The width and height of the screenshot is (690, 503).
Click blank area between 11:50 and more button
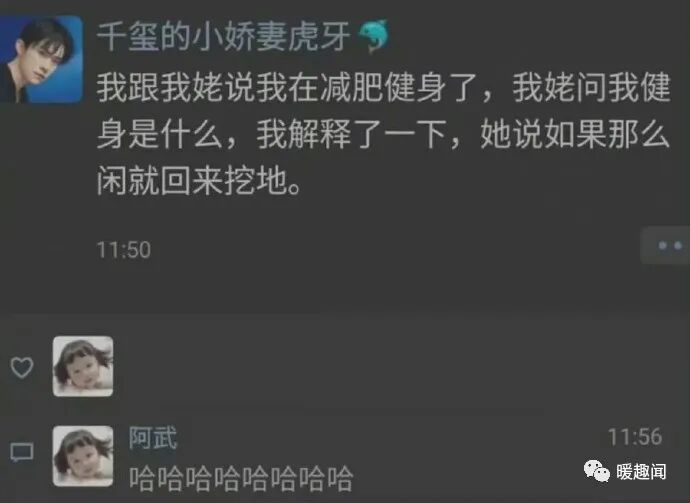point(396,250)
